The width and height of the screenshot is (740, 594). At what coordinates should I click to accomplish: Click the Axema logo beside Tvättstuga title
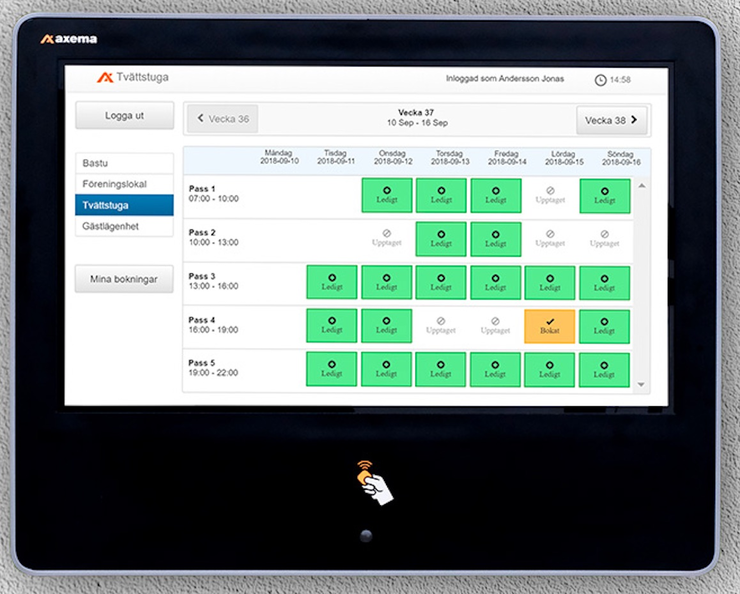click(x=105, y=78)
